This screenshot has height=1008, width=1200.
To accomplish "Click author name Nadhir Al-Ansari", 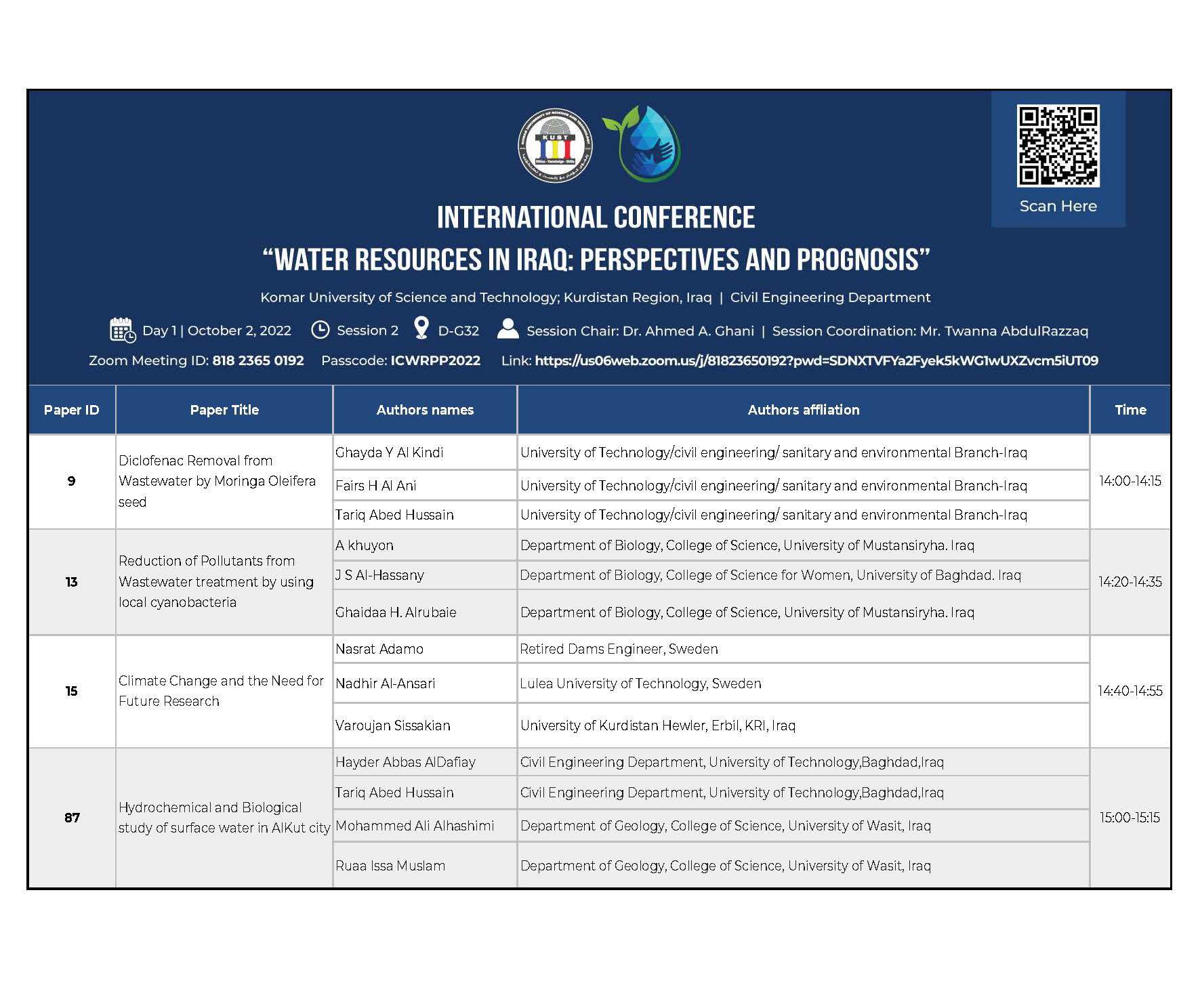I will click(386, 684).
